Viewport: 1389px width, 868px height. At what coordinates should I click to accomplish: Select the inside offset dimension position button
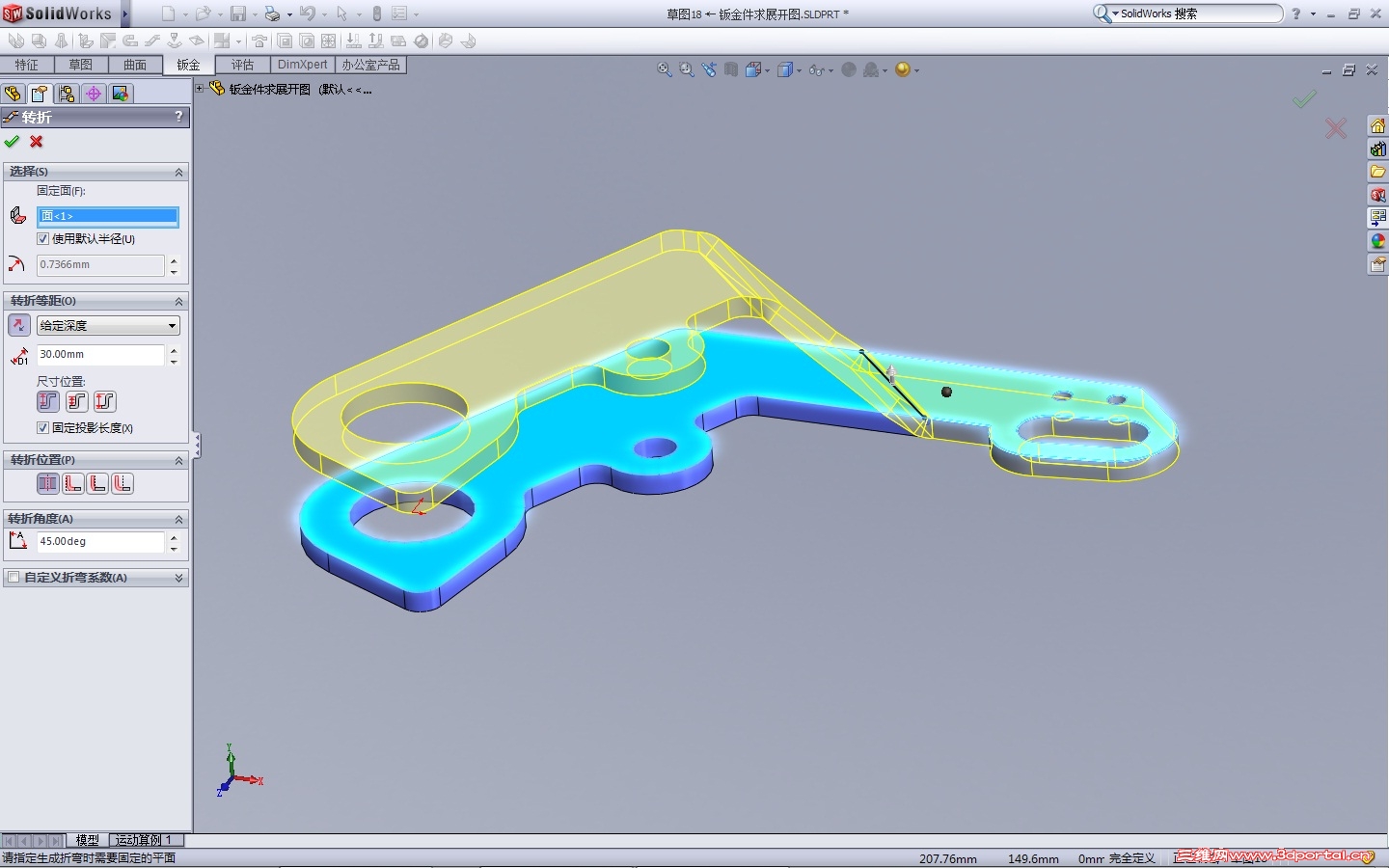tap(76, 401)
